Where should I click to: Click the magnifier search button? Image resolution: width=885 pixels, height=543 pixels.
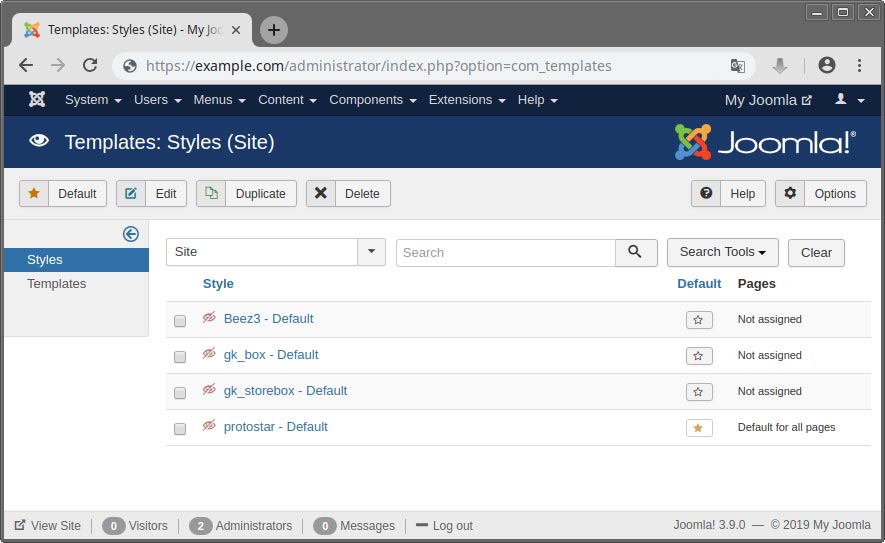(x=636, y=252)
